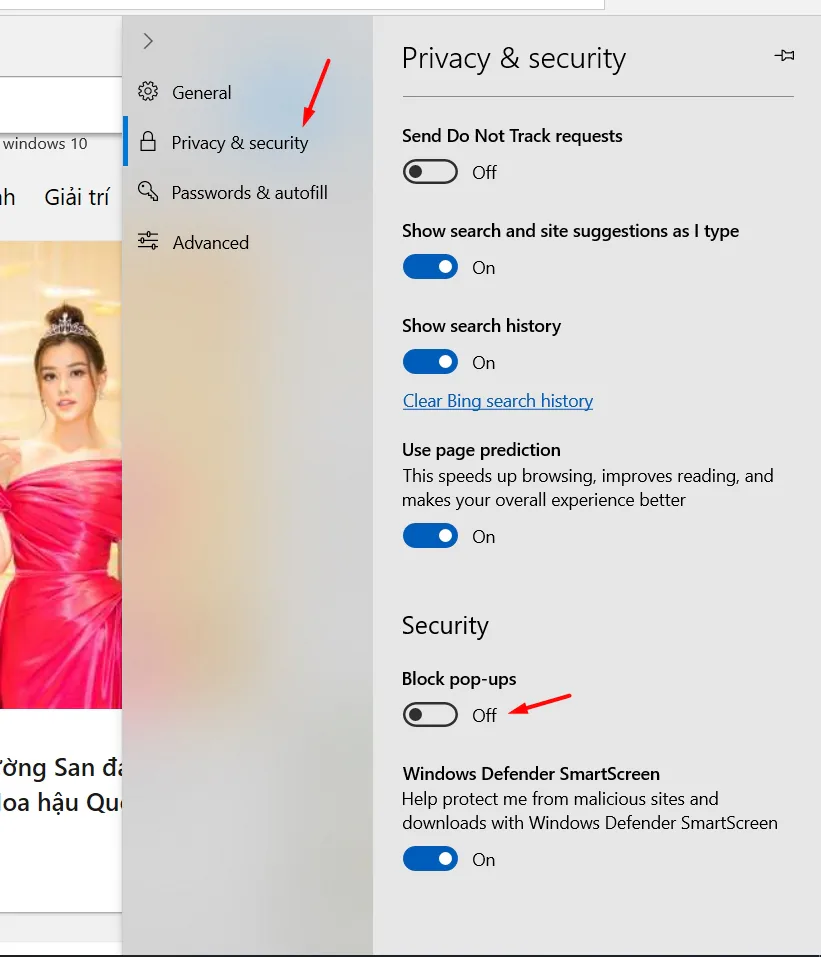Click the General gear icon
The image size is (821, 957).
(148, 92)
